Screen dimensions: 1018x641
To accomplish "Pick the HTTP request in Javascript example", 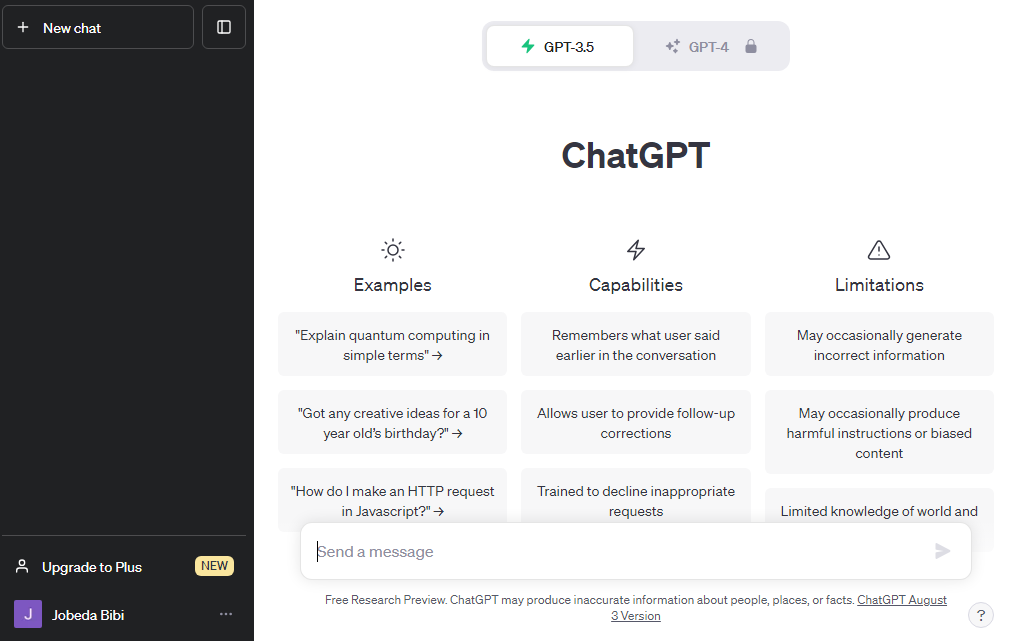I will [x=392, y=500].
